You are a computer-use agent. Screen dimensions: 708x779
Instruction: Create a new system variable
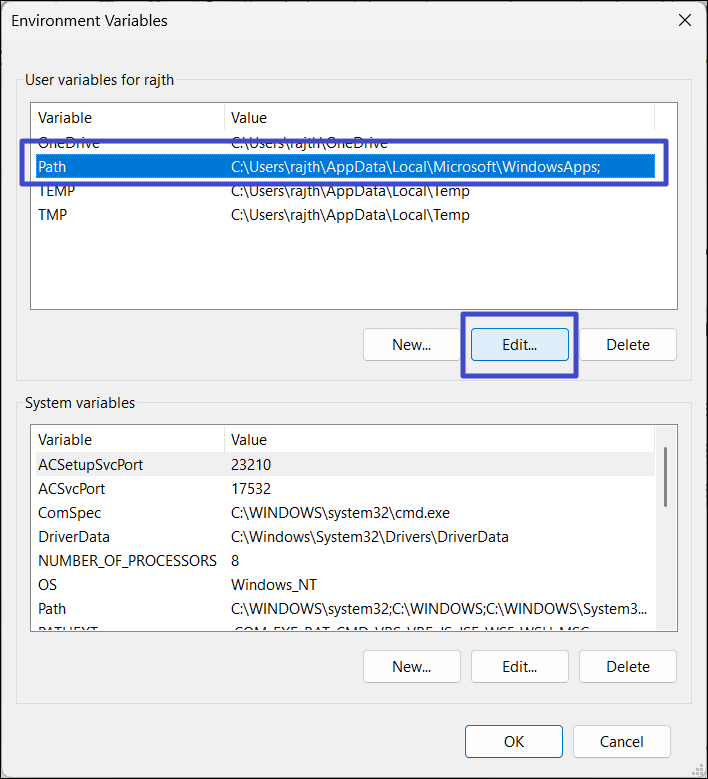point(411,667)
